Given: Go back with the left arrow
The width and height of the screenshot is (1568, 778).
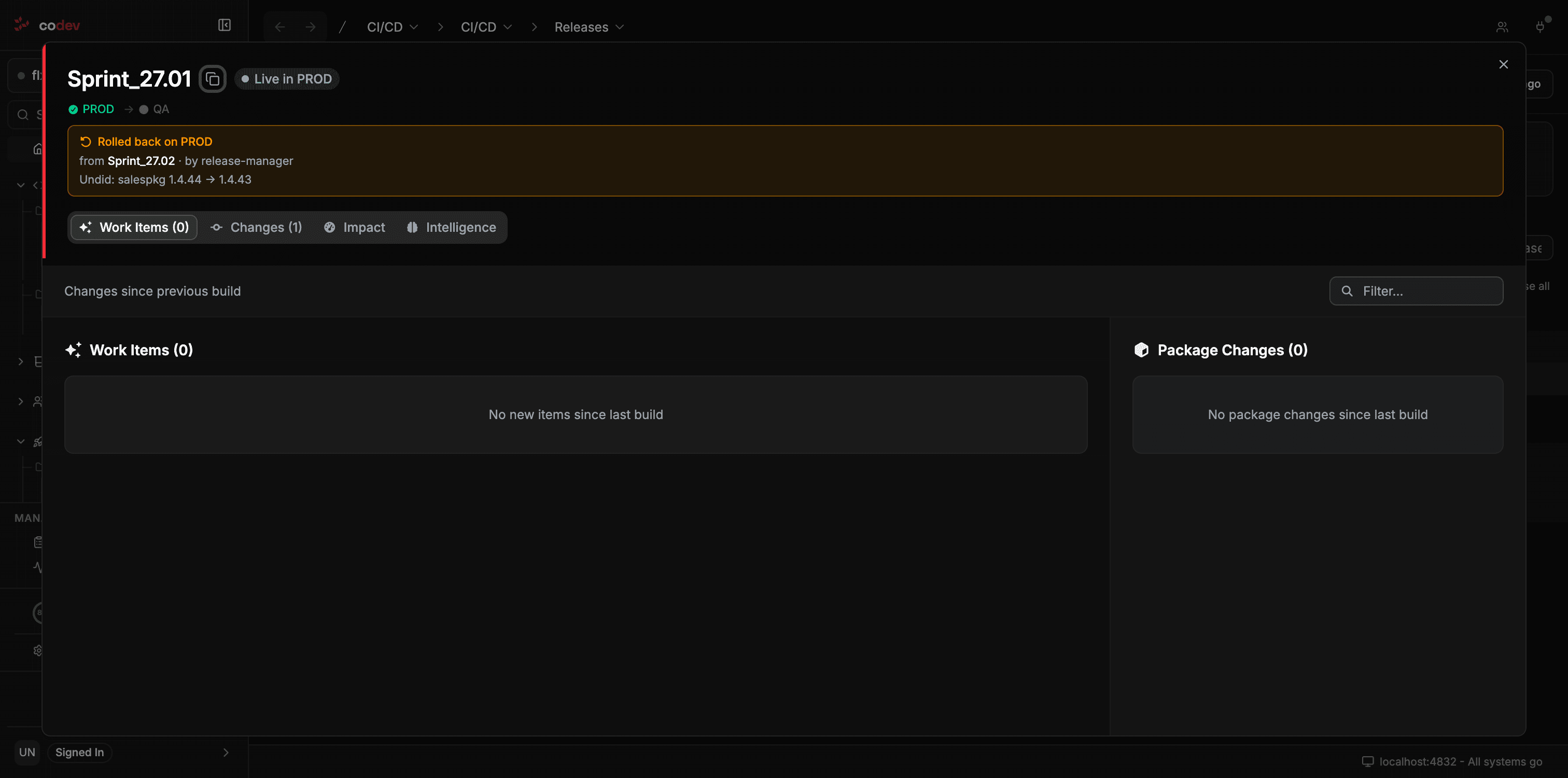Looking at the screenshot, I should 280,27.
